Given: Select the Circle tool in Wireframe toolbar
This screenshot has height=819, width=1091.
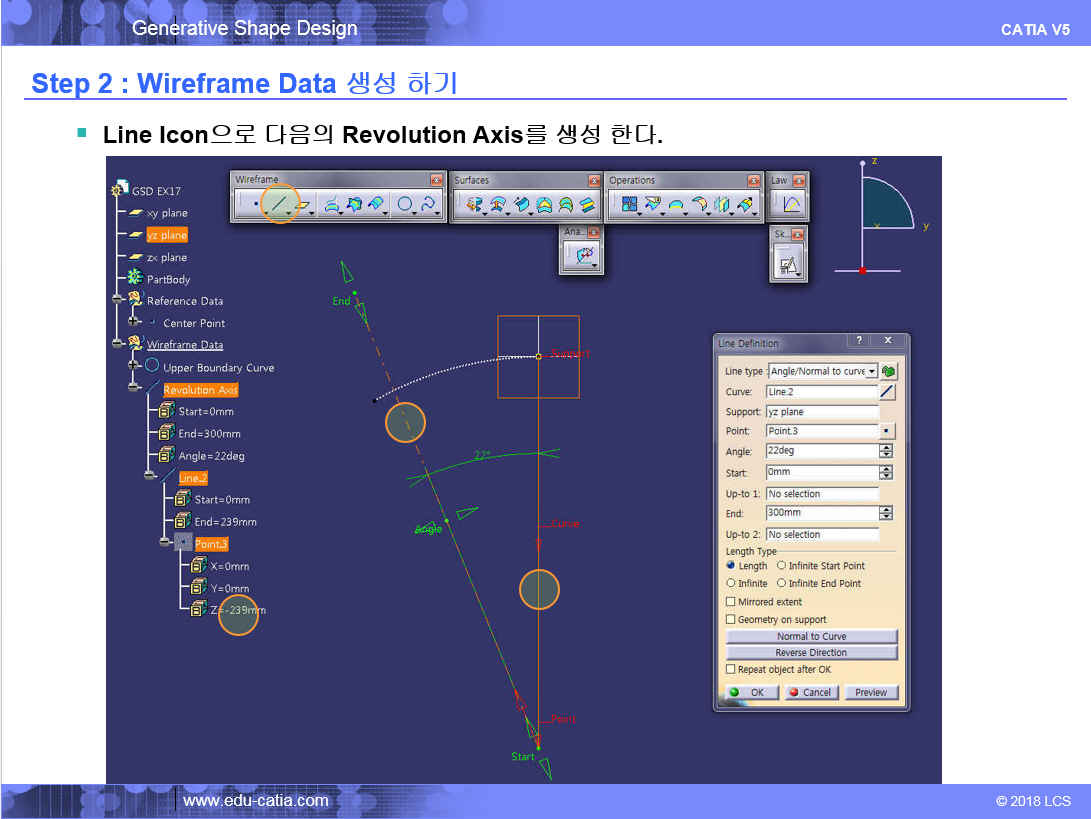Looking at the screenshot, I should (x=404, y=204).
